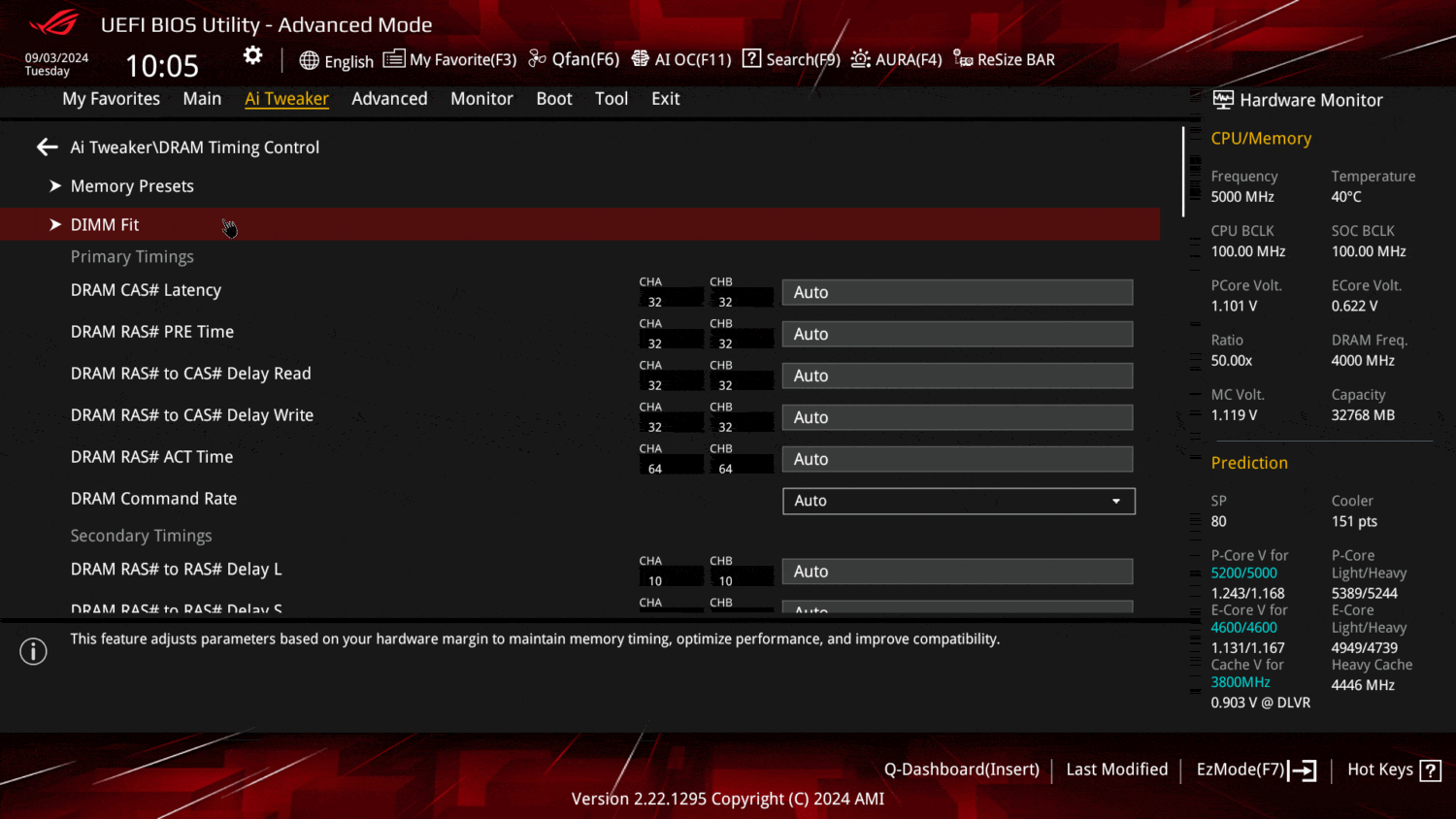Toggle ReSize BAR option

tap(1016, 60)
